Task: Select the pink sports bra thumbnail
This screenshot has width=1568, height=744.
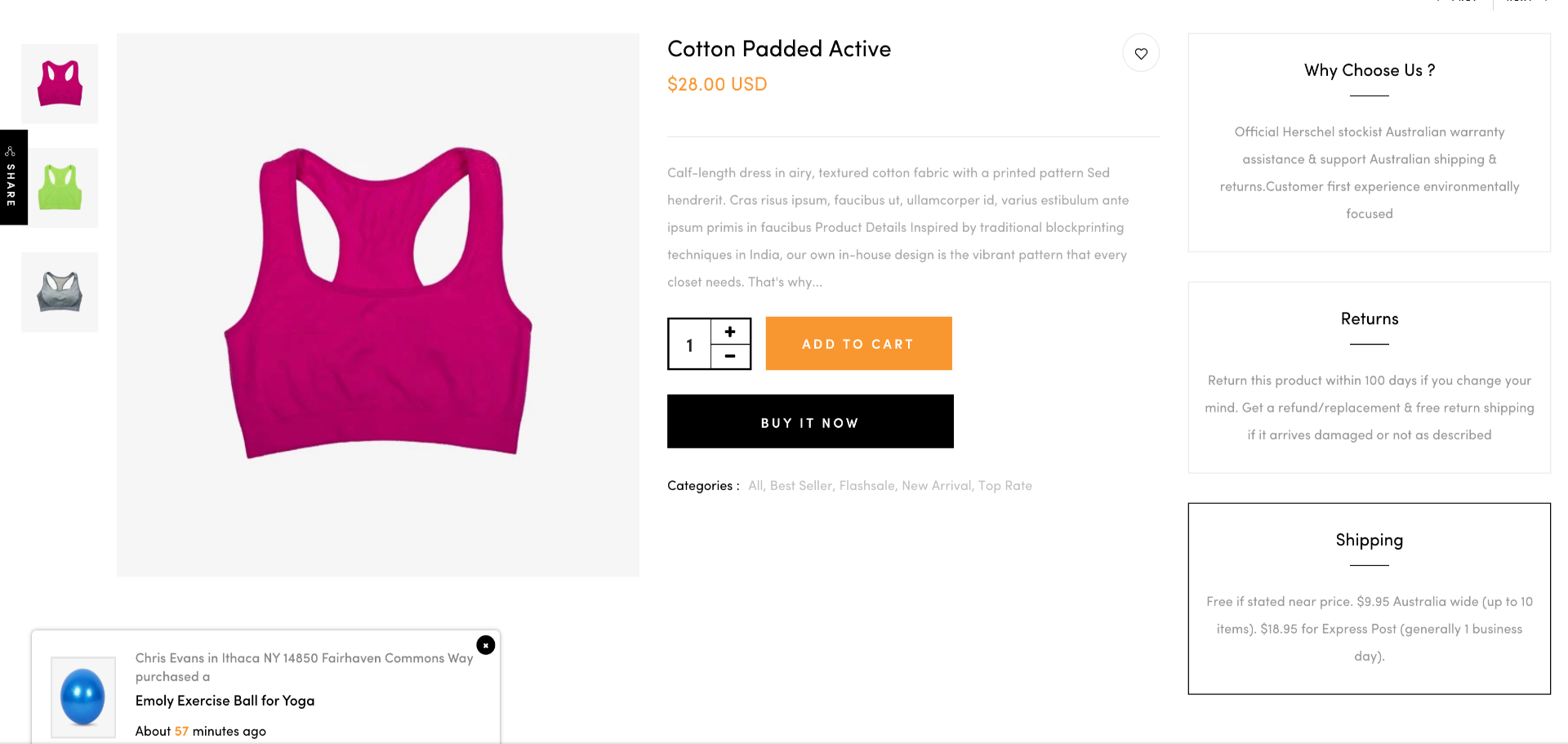Action: (60, 84)
